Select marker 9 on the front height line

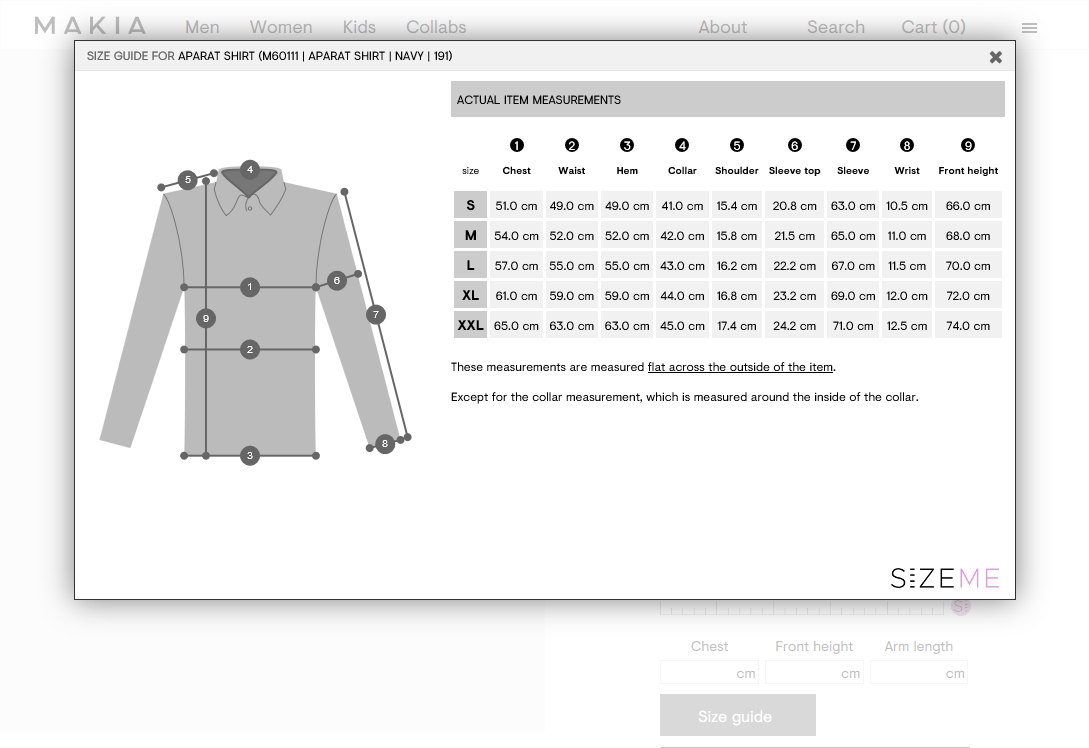point(206,319)
